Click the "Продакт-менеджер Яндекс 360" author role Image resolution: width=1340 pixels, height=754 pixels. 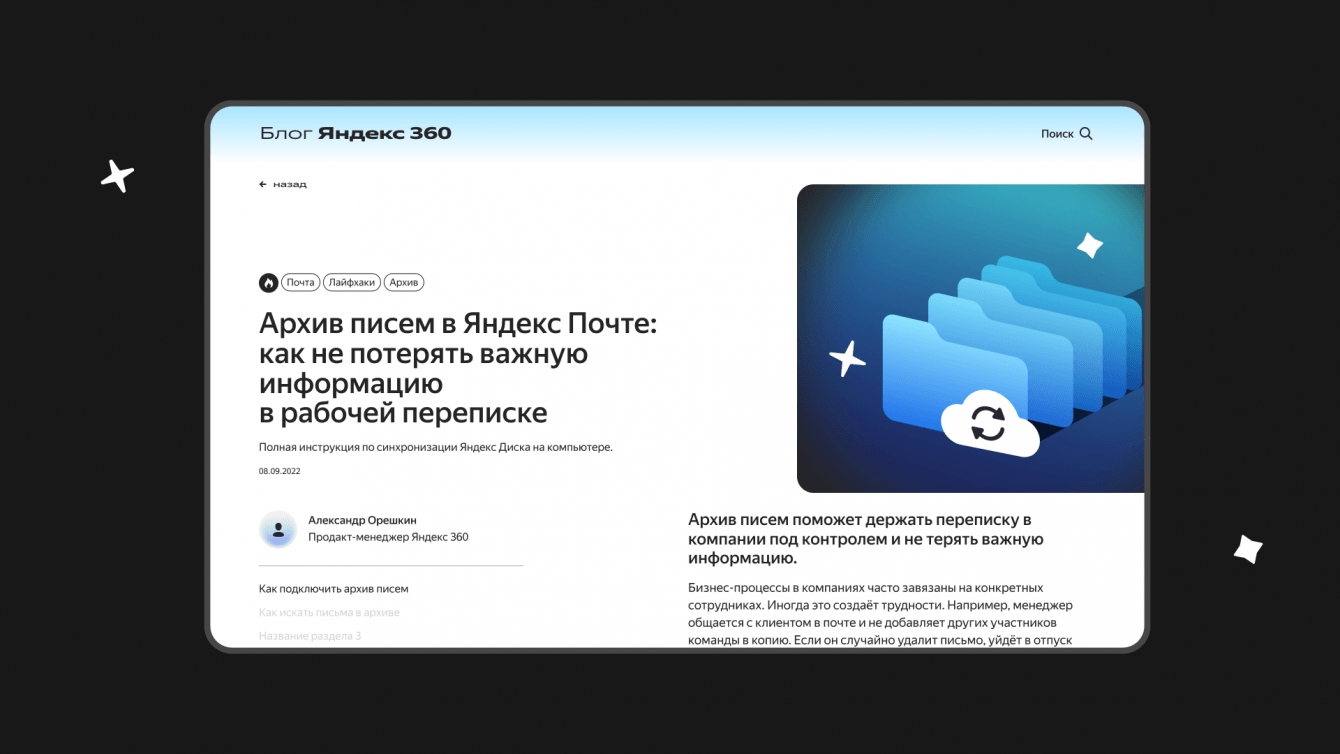388,537
